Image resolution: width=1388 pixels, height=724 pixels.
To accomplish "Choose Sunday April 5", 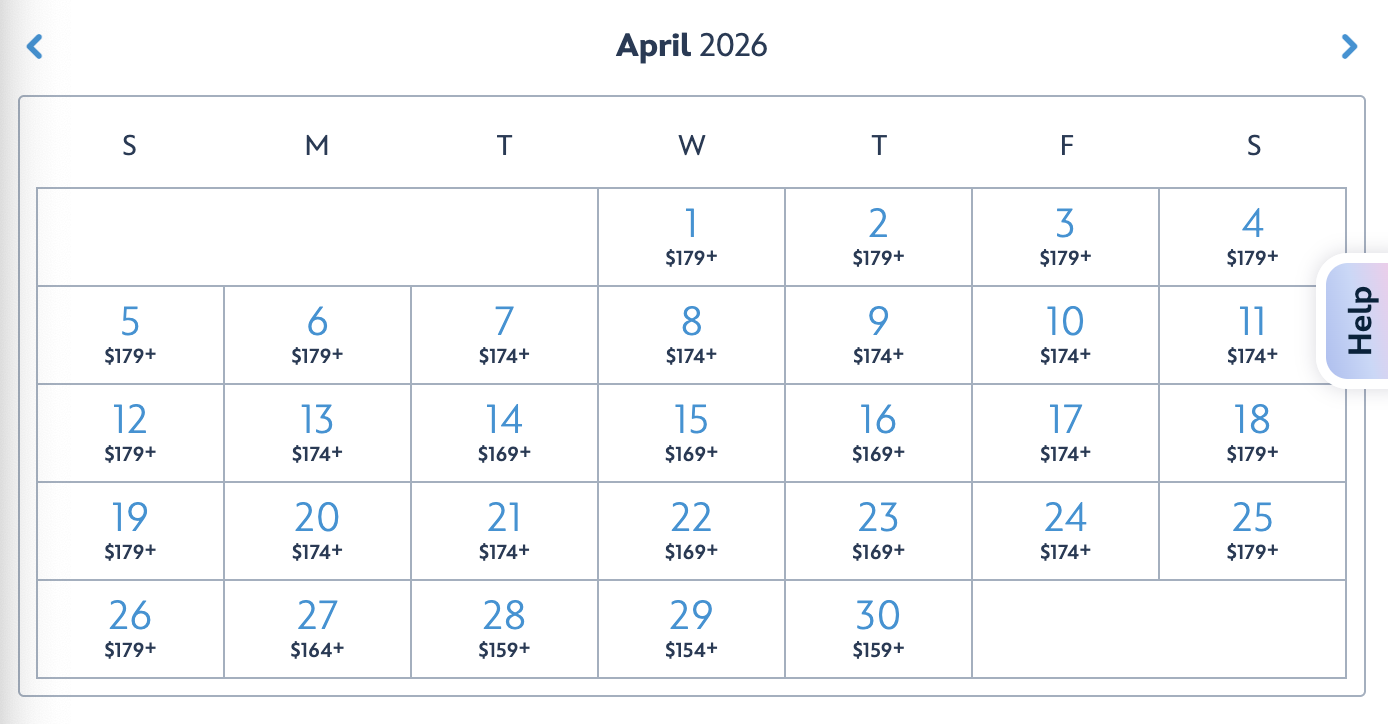I will tap(130, 335).
